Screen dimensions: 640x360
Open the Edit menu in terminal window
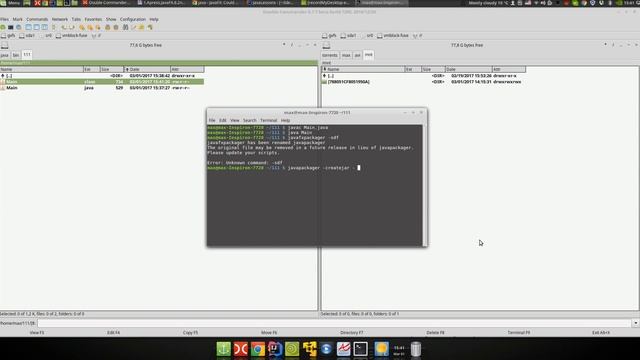tap(222, 120)
